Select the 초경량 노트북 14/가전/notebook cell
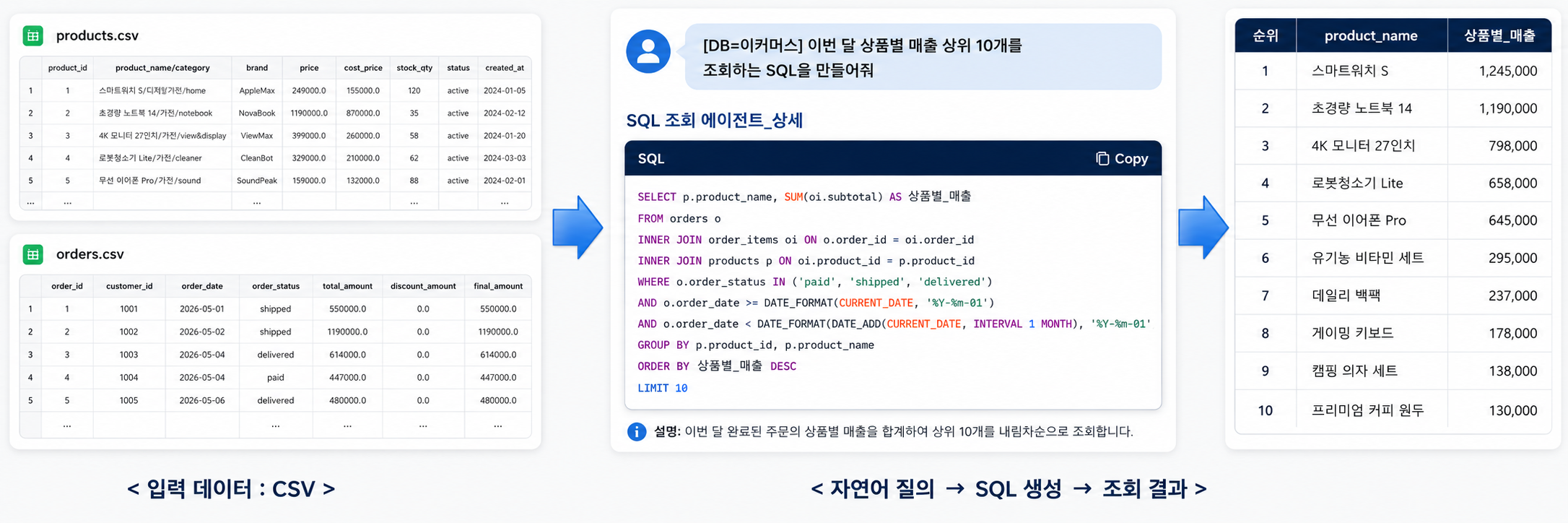Image resolution: width=1568 pixels, height=523 pixels. point(162,113)
